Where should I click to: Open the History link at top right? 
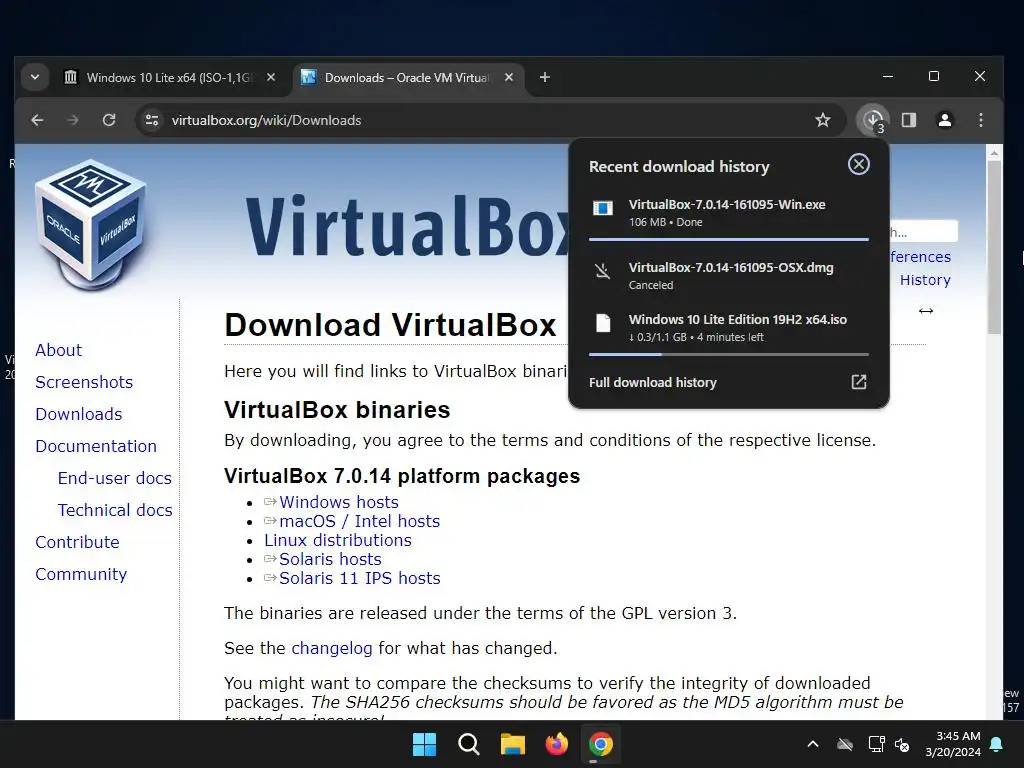click(x=925, y=280)
